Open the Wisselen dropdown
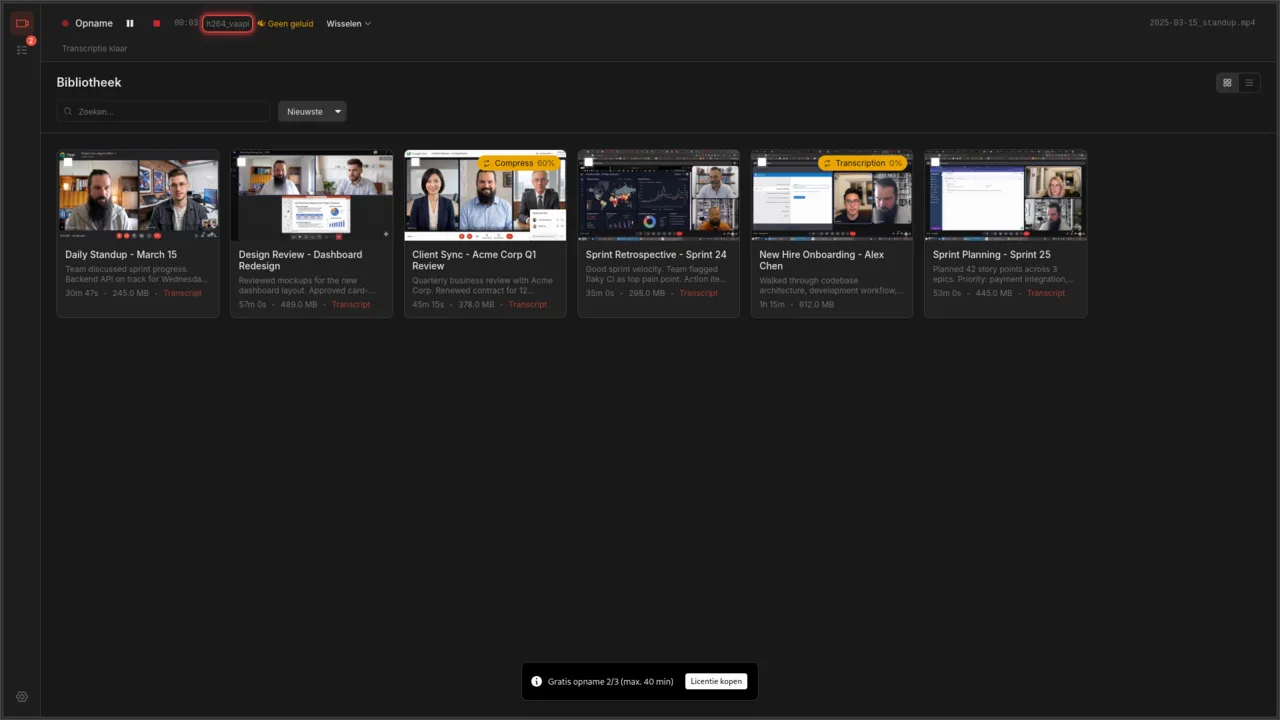Viewport: 1280px width, 720px height. click(349, 23)
